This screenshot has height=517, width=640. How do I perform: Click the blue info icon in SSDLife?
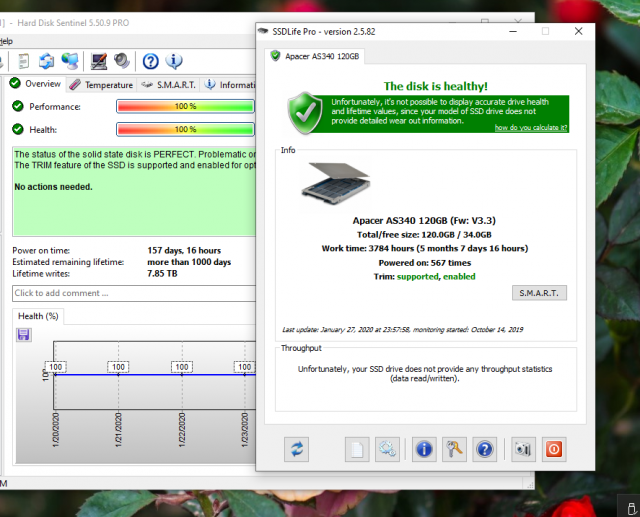click(x=423, y=449)
